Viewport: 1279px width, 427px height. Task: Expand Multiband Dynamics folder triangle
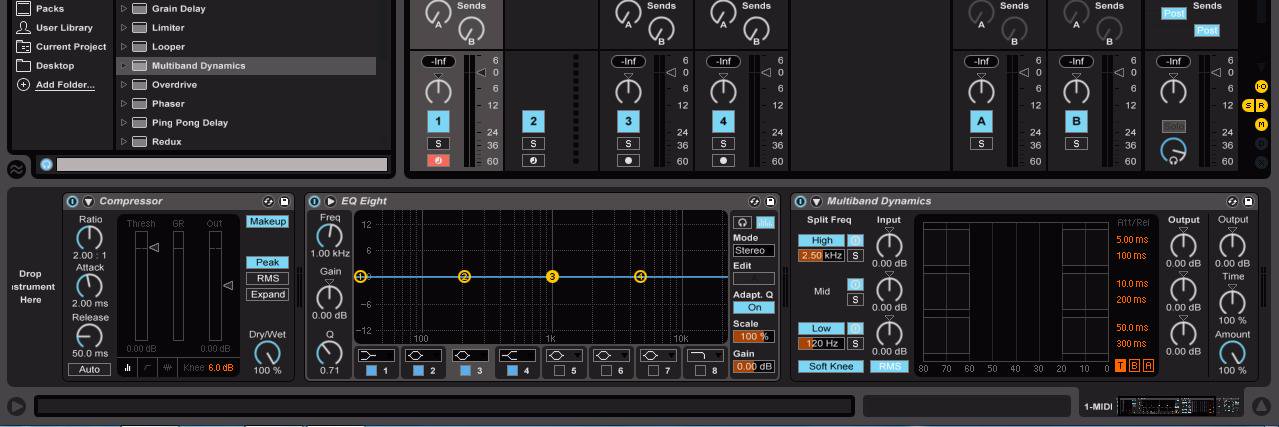tap(124, 66)
